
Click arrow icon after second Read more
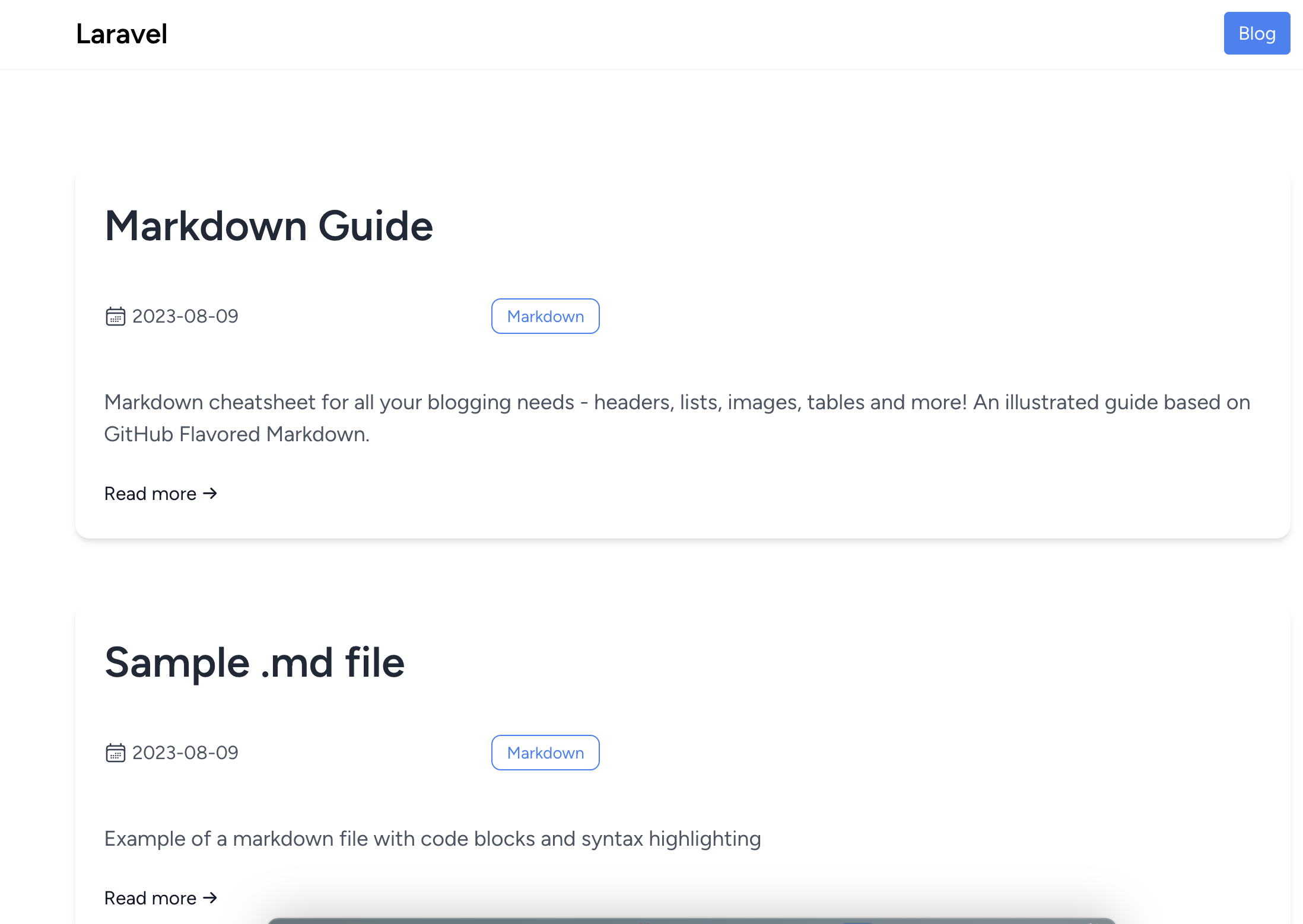[x=210, y=898]
